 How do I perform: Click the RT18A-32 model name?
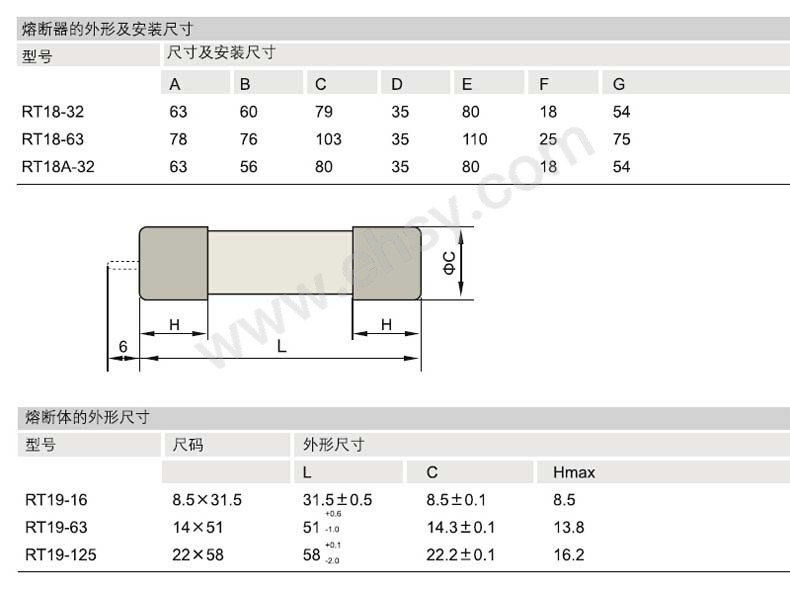pos(58,167)
